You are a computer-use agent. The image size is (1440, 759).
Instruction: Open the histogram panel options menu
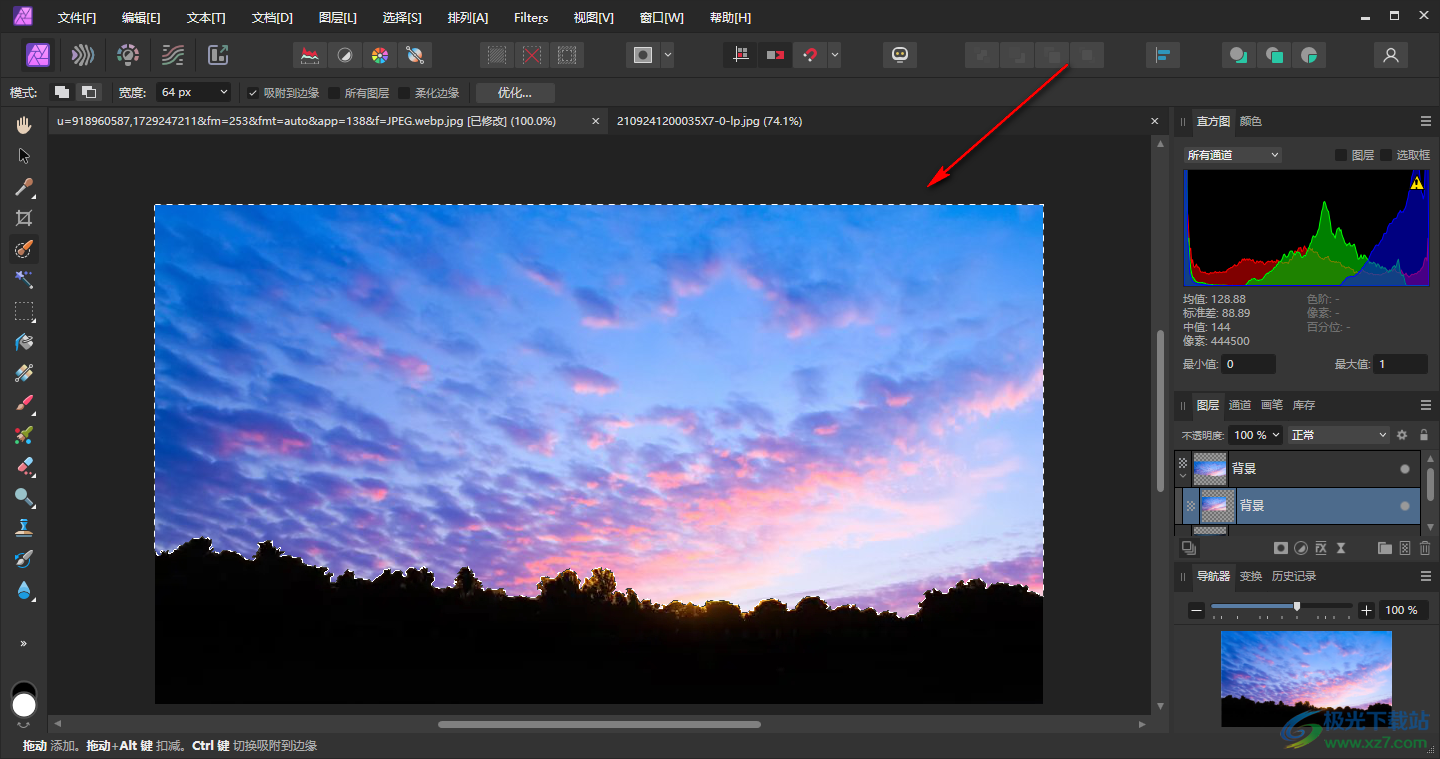(1426, 121)
